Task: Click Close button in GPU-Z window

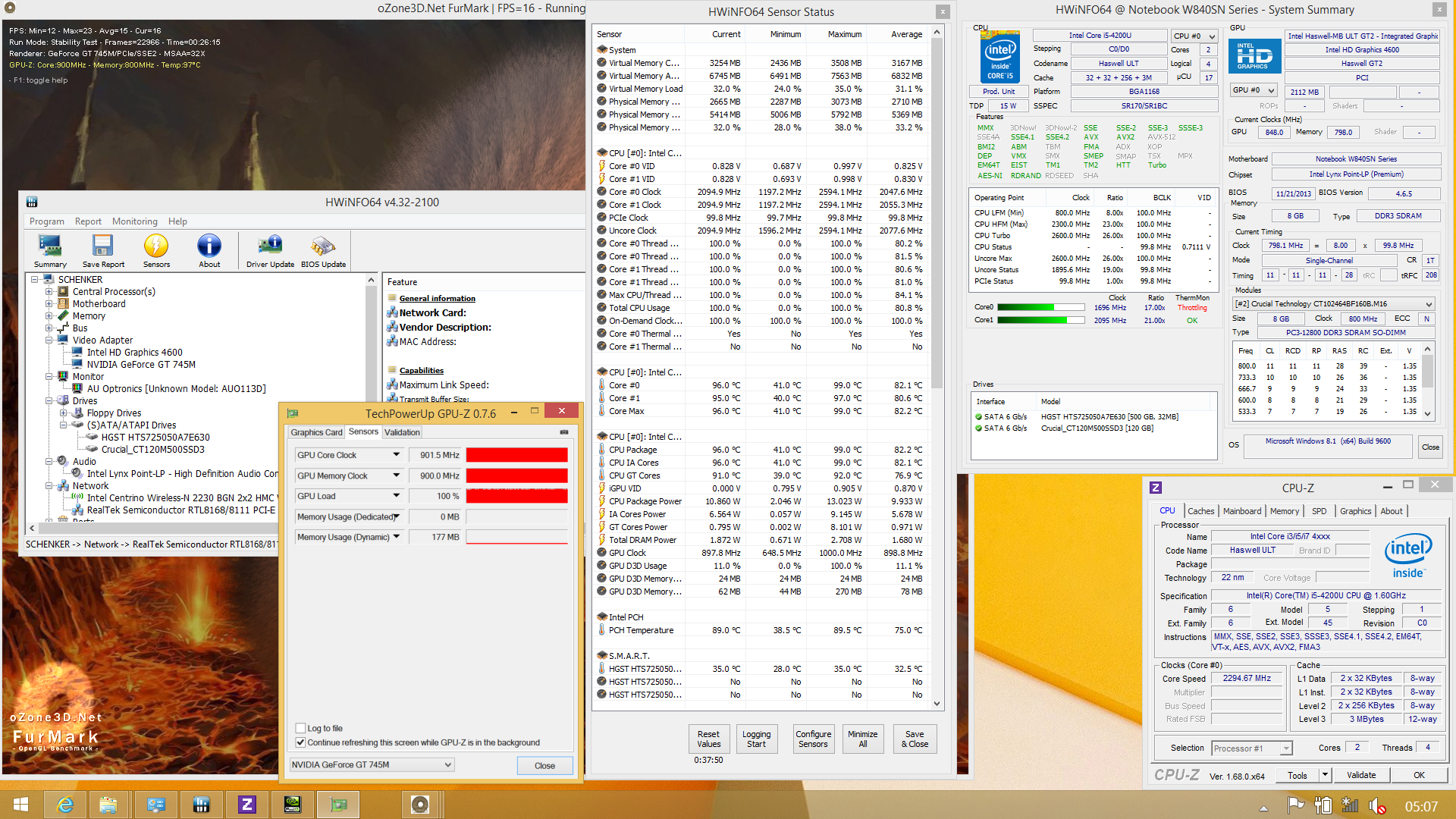Action: pyautogui.click(x=544, y=765)
